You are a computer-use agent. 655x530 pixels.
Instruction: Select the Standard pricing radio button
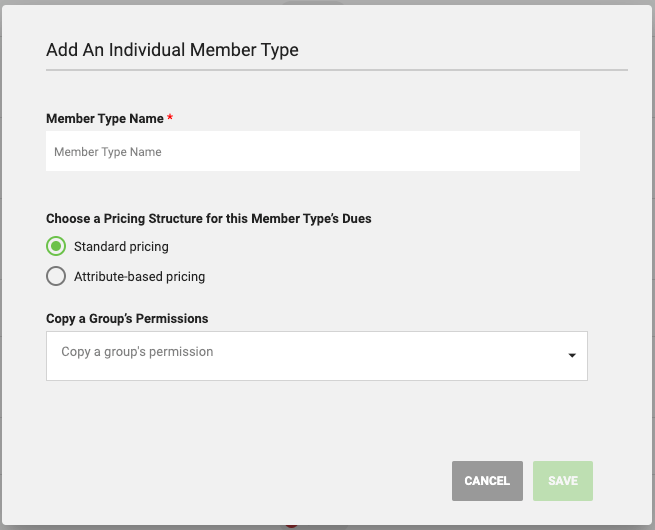tap(56, 246)
